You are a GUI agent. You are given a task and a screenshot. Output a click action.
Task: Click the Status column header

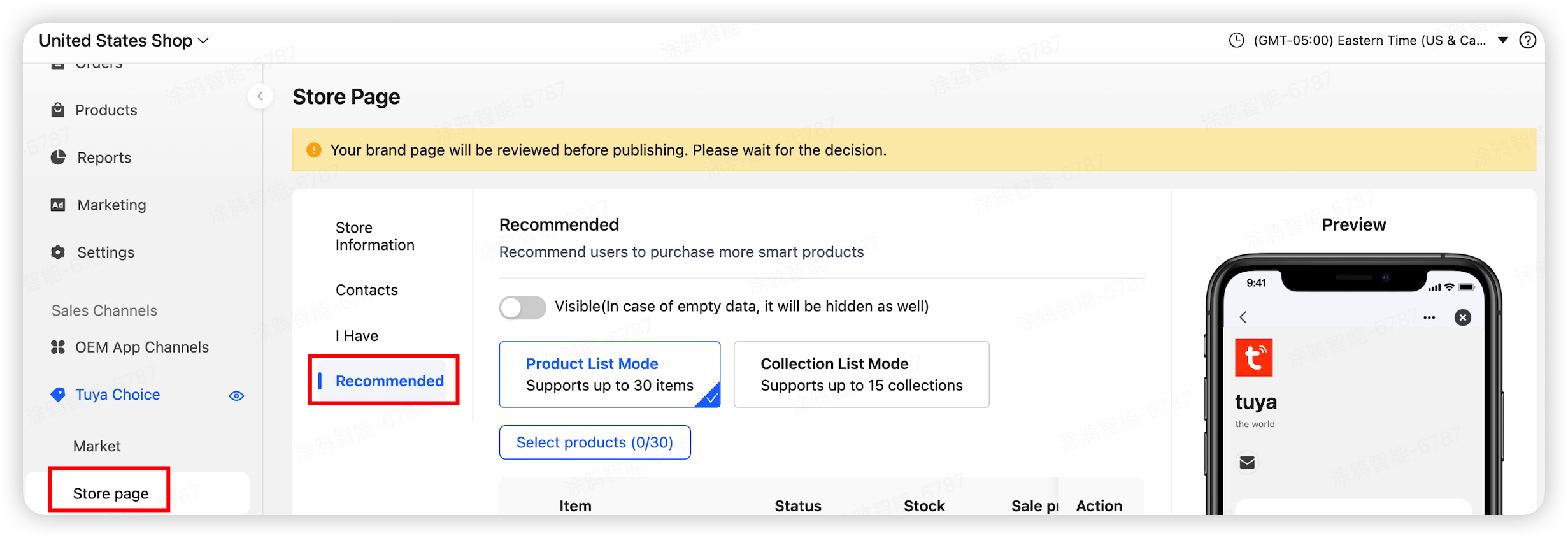click(x=797, y=506)
